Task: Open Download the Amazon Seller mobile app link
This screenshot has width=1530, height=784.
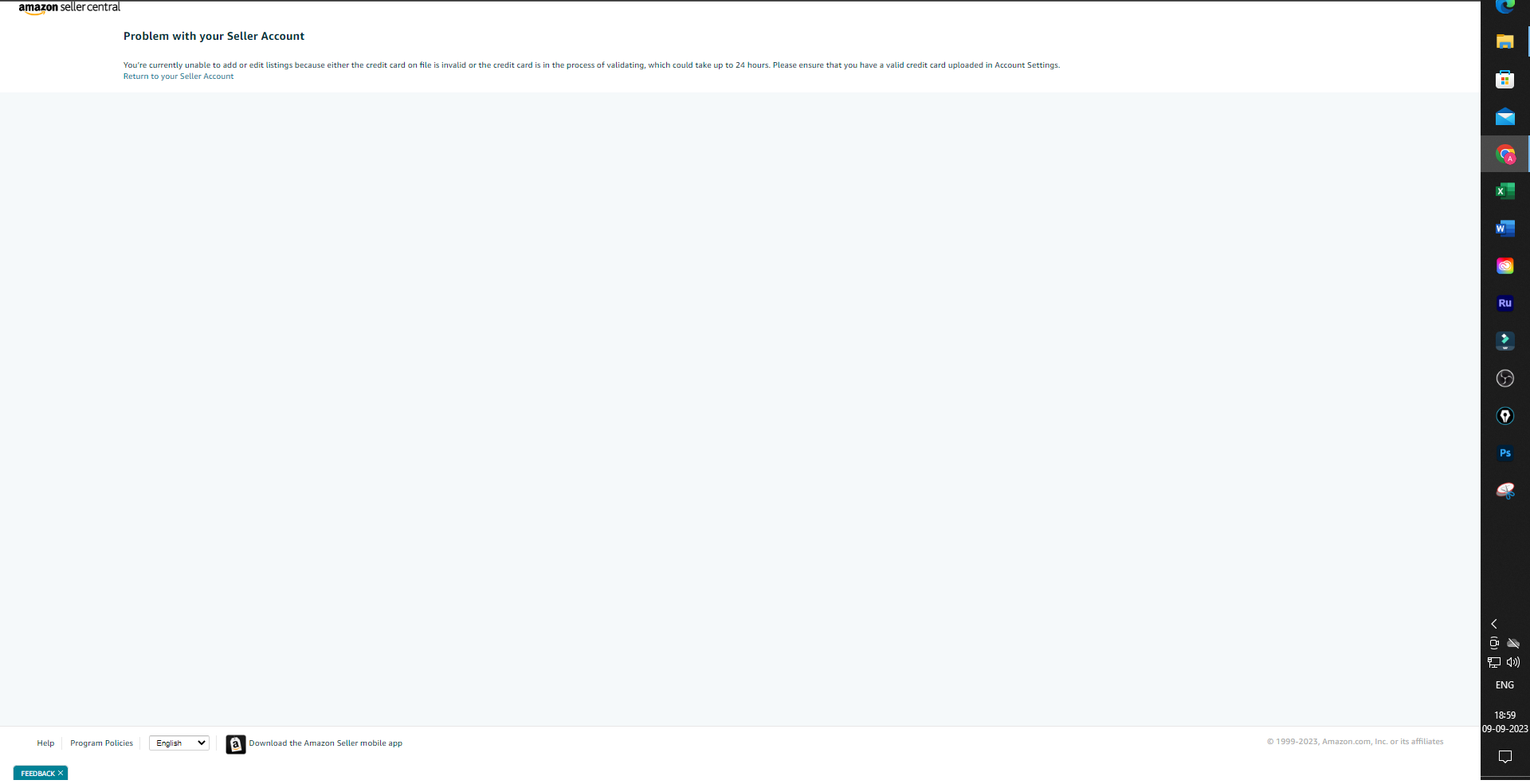Action: pyautogui.click(x=325, y=743)
